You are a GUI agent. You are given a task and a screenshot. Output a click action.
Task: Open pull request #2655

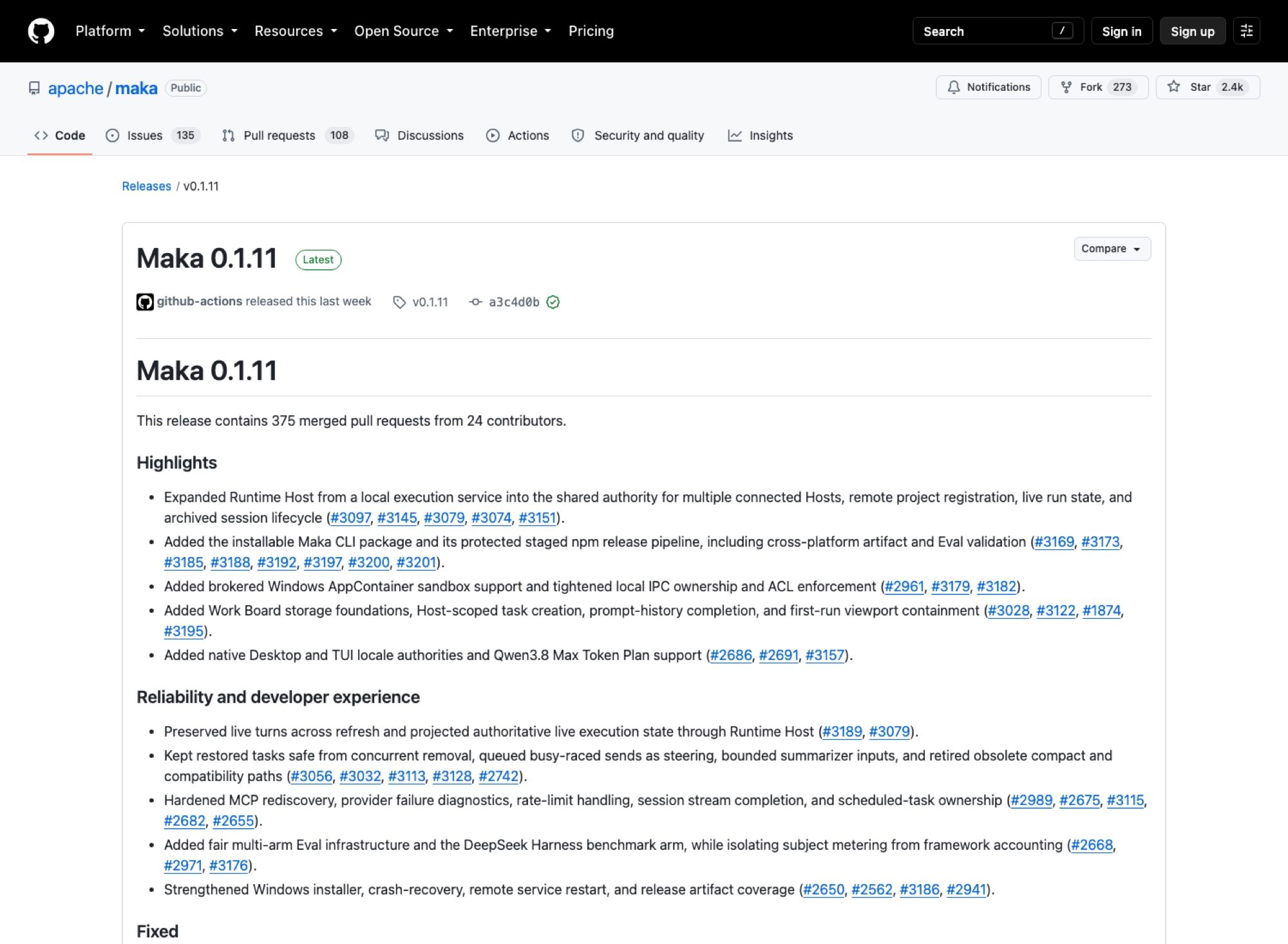coord(233,820)
